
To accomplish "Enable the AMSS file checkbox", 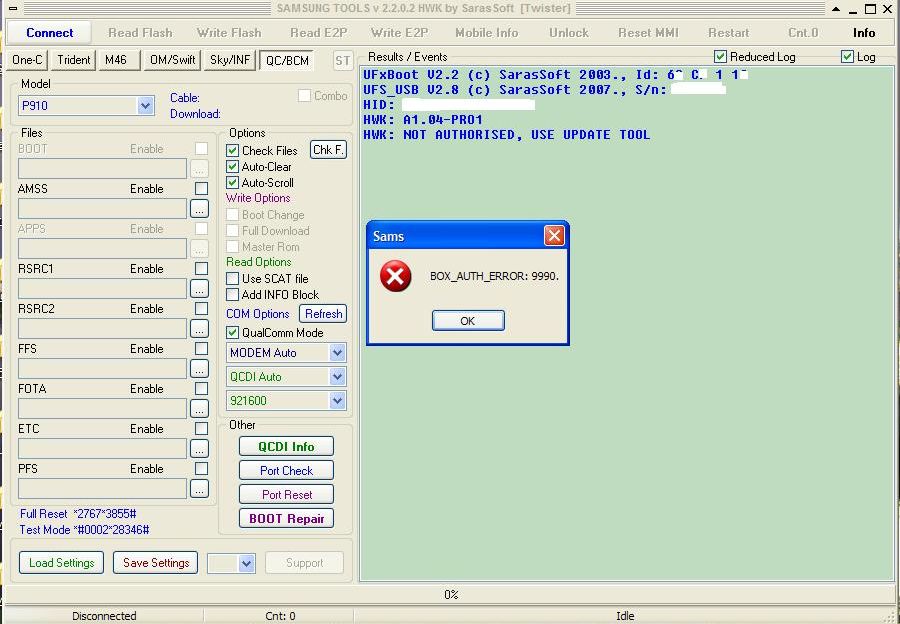I will click(201, 188).
